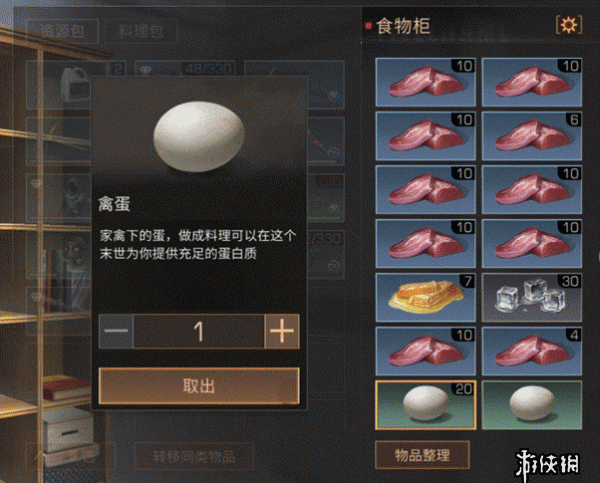600x483 pixels.
Task: Select the raw meat beside the omelette row above
Action: click(426, 243)
